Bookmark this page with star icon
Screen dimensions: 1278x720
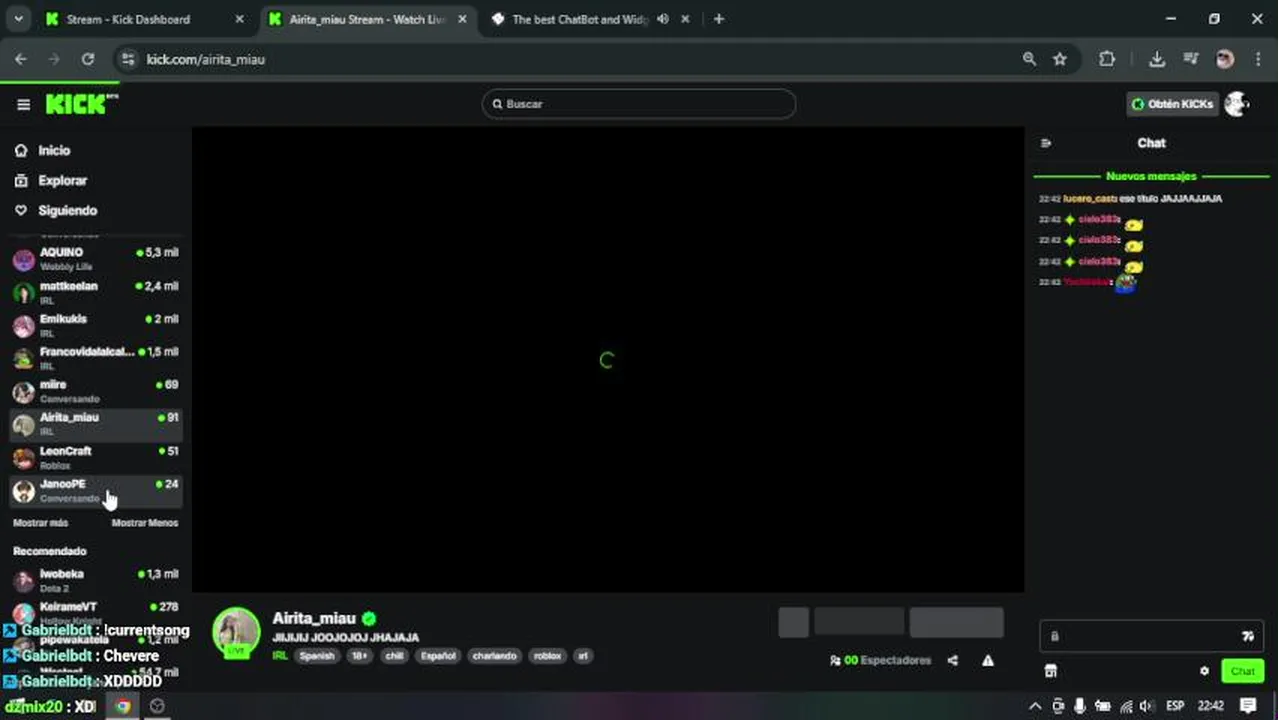(1060, 59)
